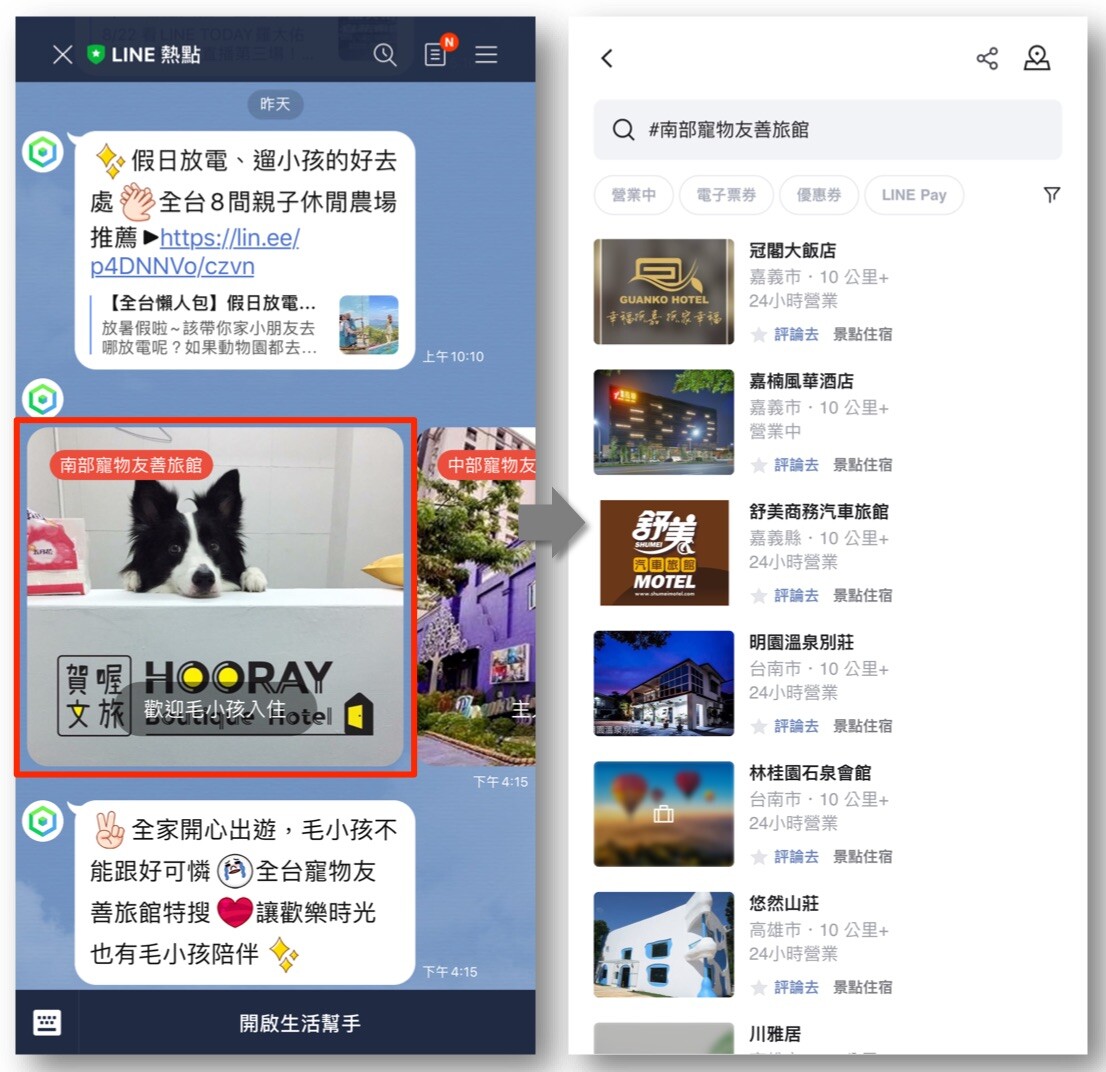This screenshot has width=1106, height=1072.
Task: Tap 評論去 under 林桂園石泉會館
Action: coord(796,856)
